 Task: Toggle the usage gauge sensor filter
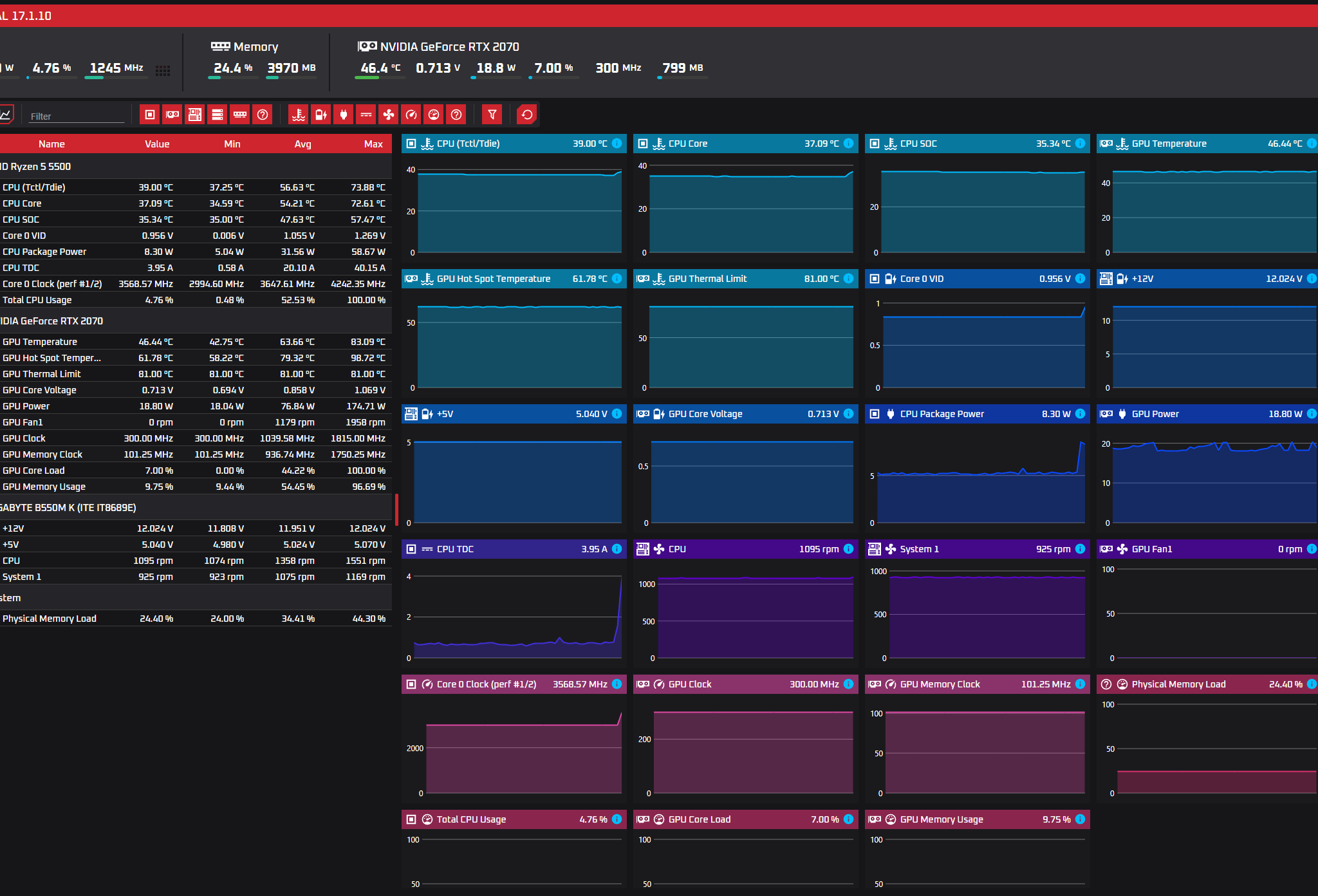(434, 115)
